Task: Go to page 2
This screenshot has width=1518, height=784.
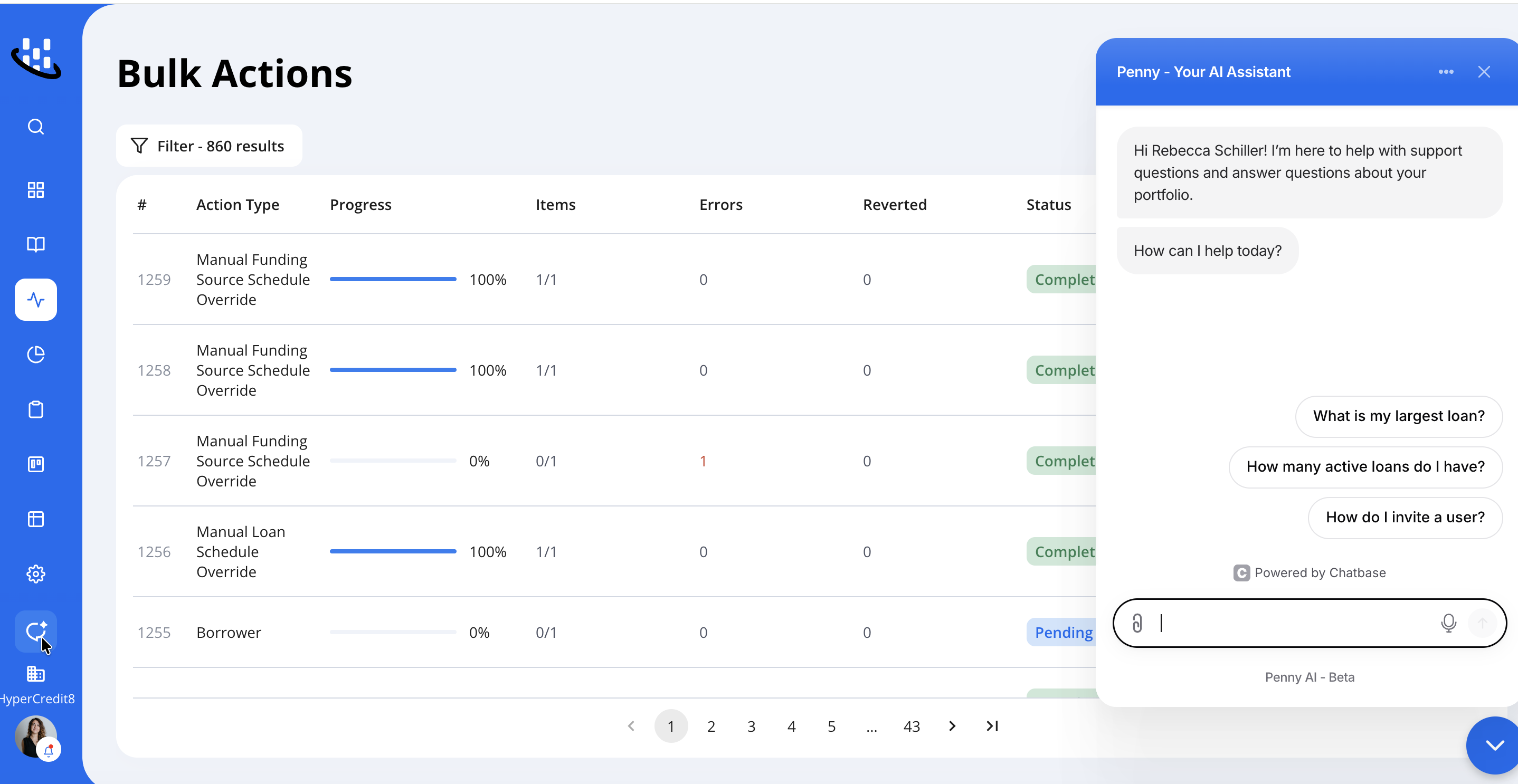Action: pos(710,725)
